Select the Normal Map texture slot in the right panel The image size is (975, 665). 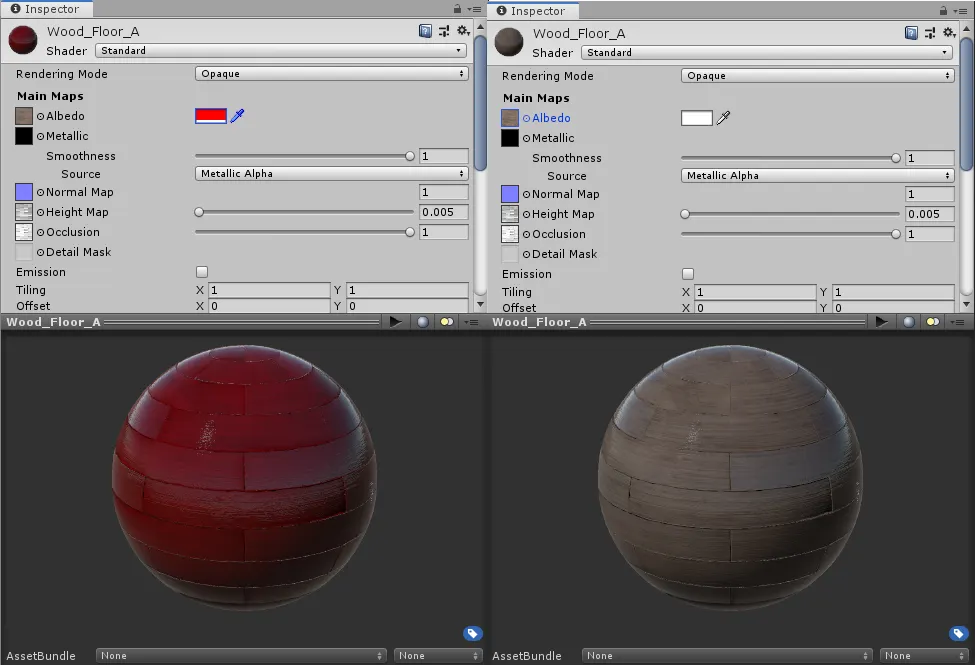[x=510, y=194]
